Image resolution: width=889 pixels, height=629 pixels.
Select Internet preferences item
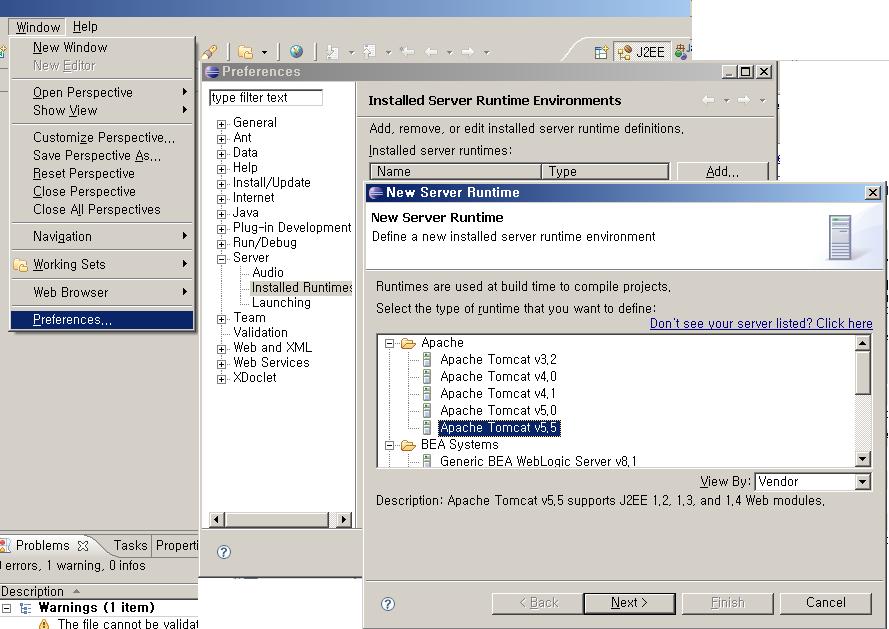[253, 198]
